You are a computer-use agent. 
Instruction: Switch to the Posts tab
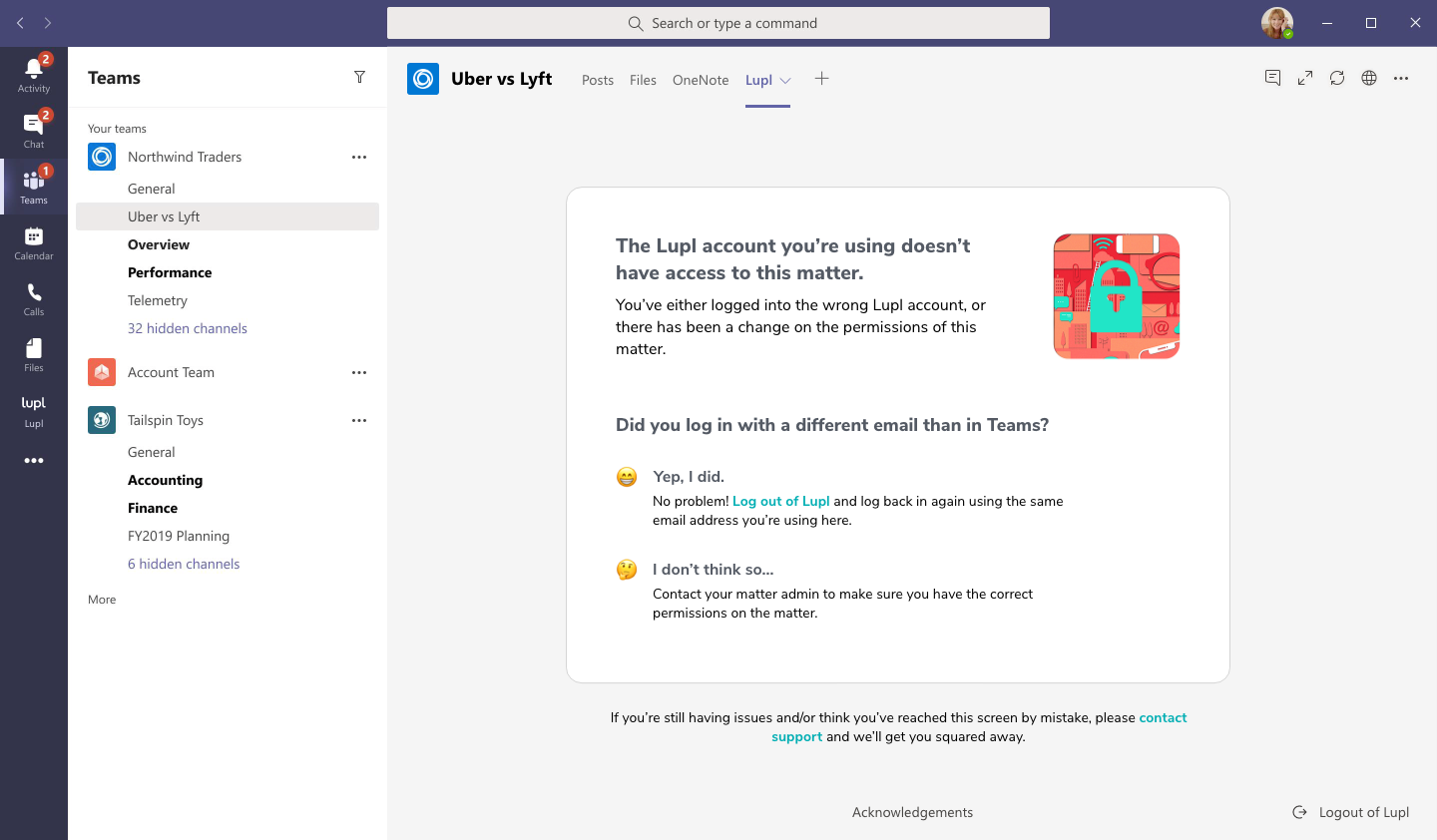(598, 80)
